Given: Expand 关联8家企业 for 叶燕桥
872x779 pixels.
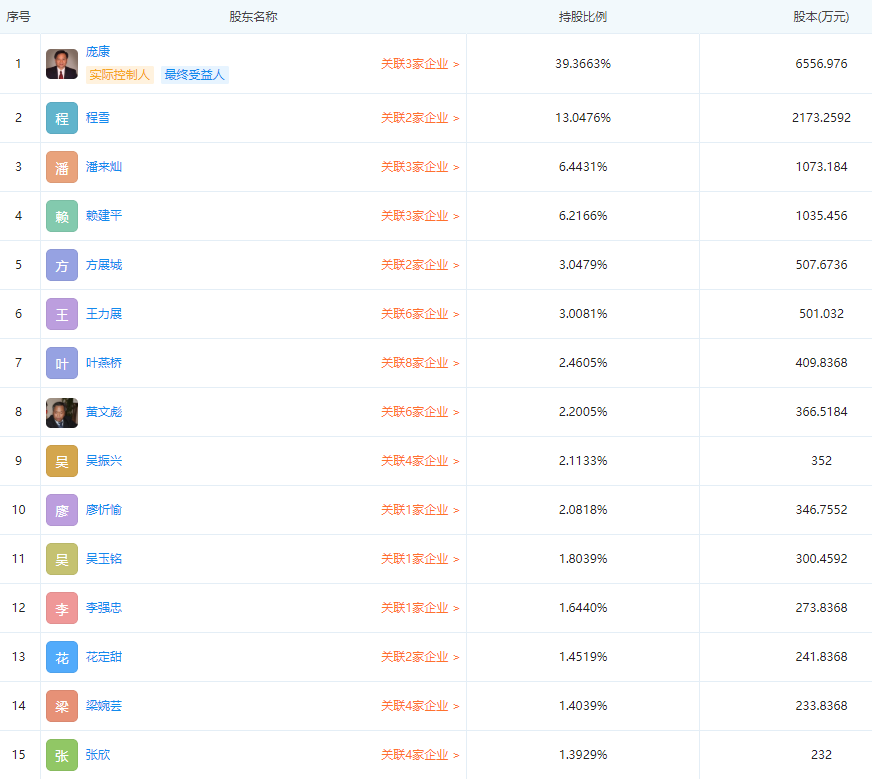Looking at the screenshot, I should point(419,363).
